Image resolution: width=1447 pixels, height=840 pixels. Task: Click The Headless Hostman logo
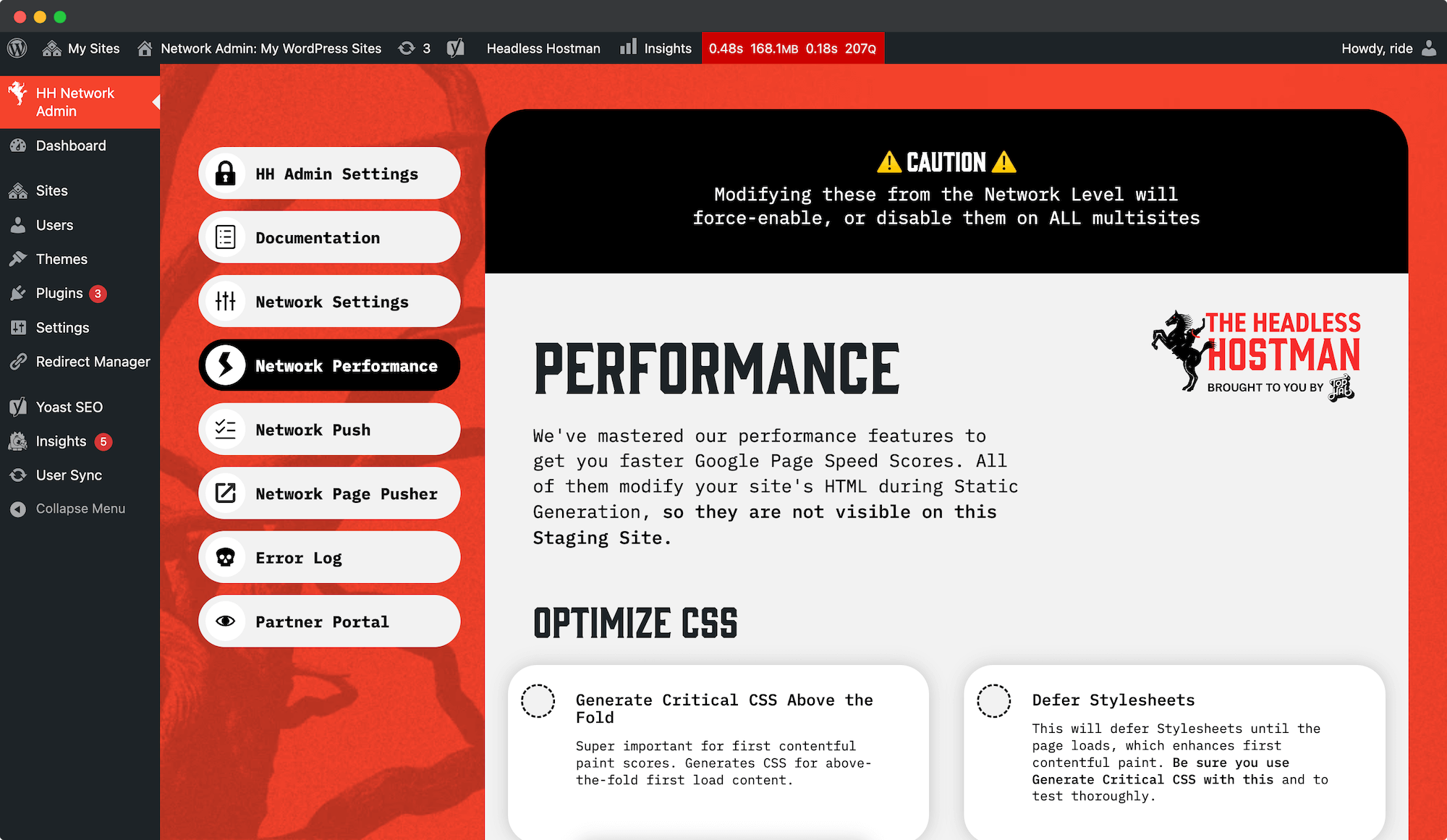(x=1256, y=353)
